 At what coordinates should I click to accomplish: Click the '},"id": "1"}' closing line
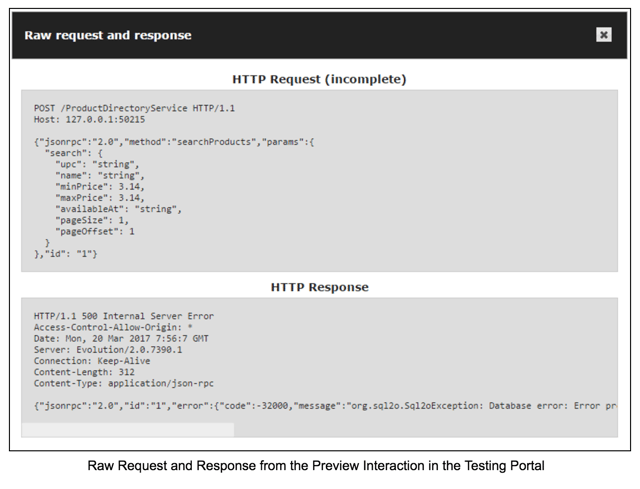[x=66, y=254]
